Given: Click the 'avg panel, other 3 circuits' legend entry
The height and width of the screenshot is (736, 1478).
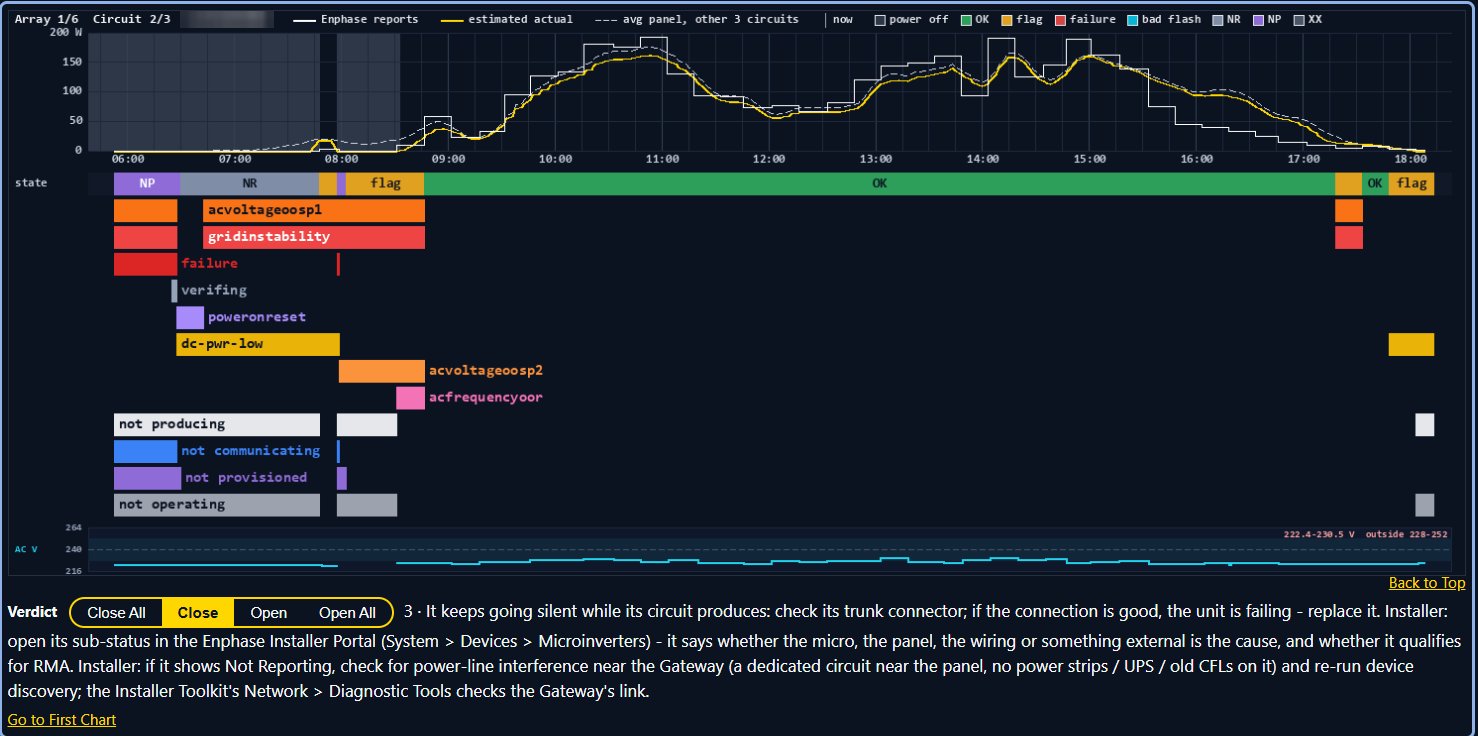Looking at the screenshot, I should pyautogui.click(x=697, y=19).
